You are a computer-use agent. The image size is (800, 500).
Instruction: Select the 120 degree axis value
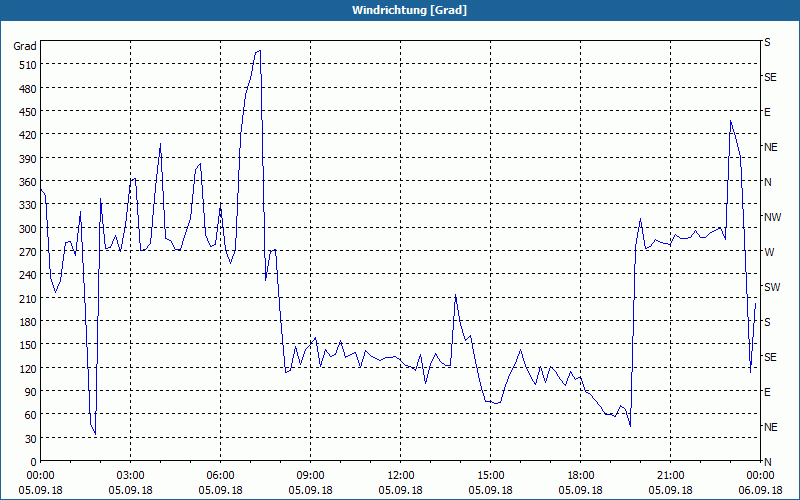(28, 368)
